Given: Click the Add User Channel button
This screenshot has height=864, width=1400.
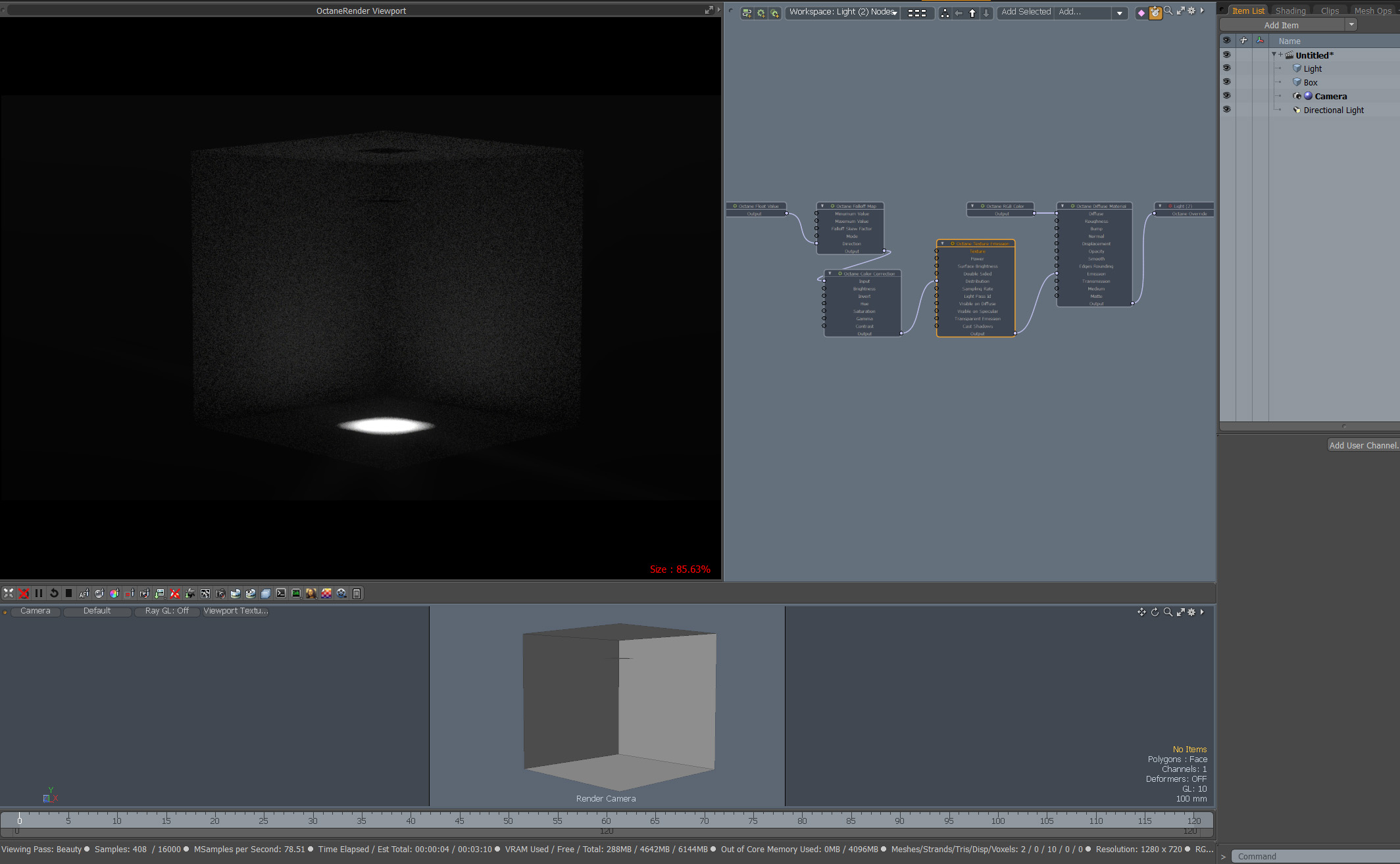Looking at the screenshot, I should (1363, 445).
